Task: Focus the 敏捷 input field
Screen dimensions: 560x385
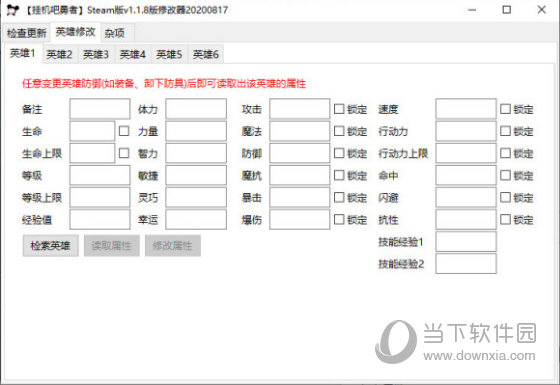Action: (x=196, y=175)
